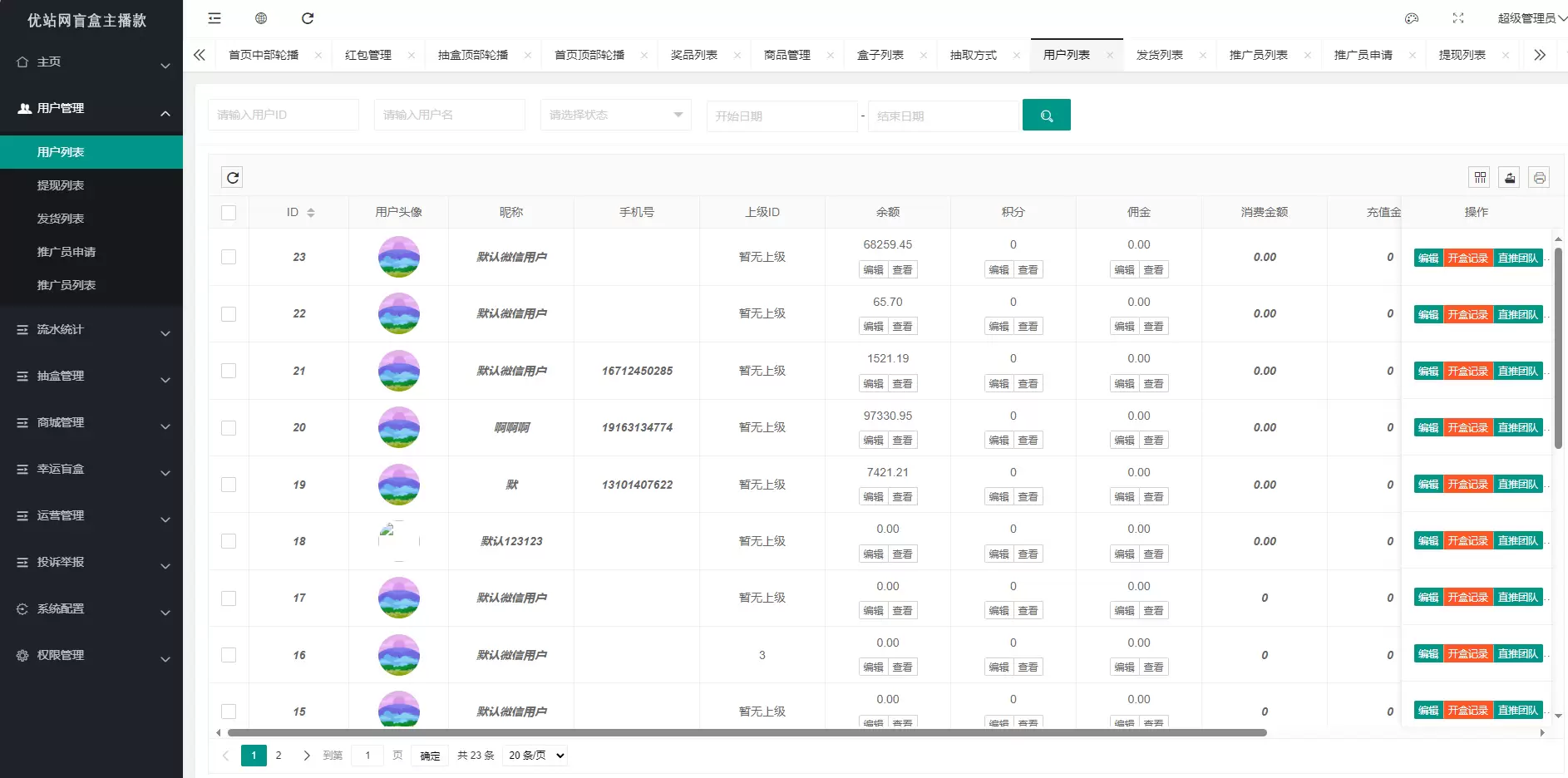Image resolution: width=1568 pixels, height=778 pixels.
Task: Open the column filter grid icon
Action: pyautogui.click(x=1480, y=177)
